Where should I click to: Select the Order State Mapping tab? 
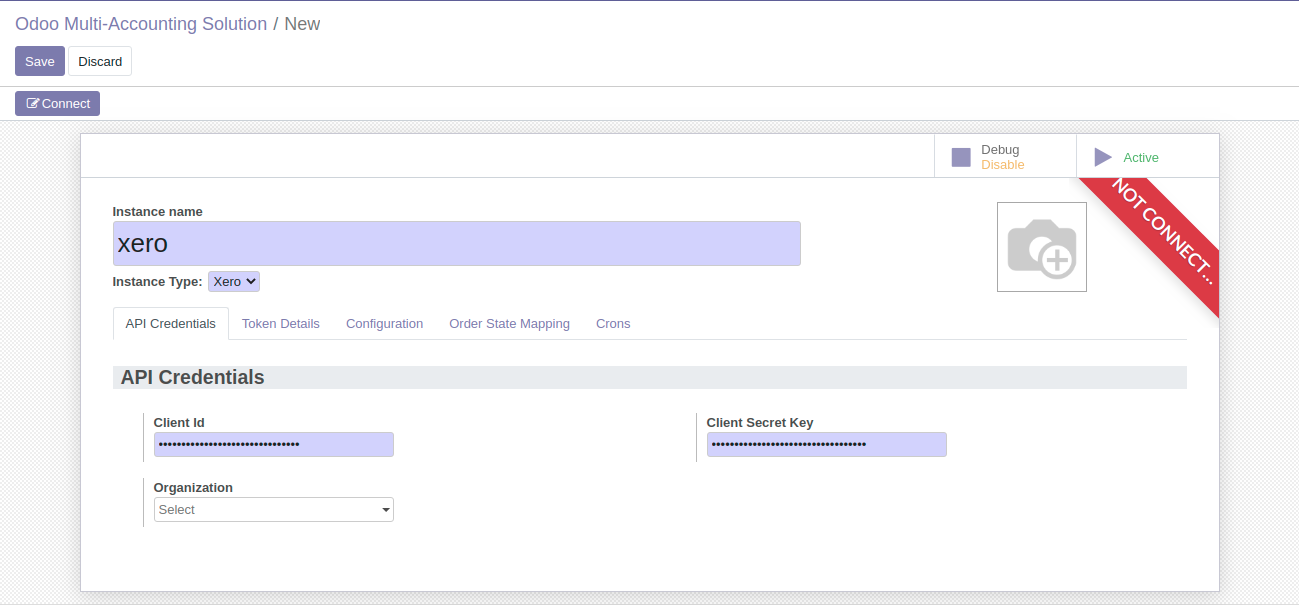point(509,324)
